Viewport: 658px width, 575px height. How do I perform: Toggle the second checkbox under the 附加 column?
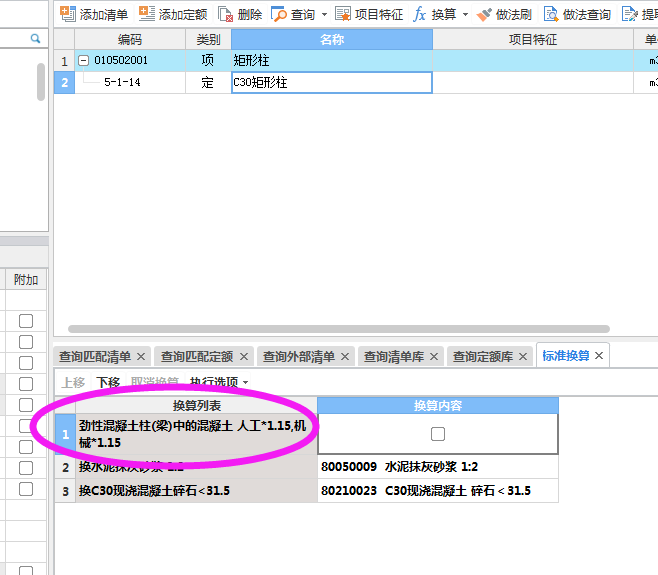pos(26,342)
